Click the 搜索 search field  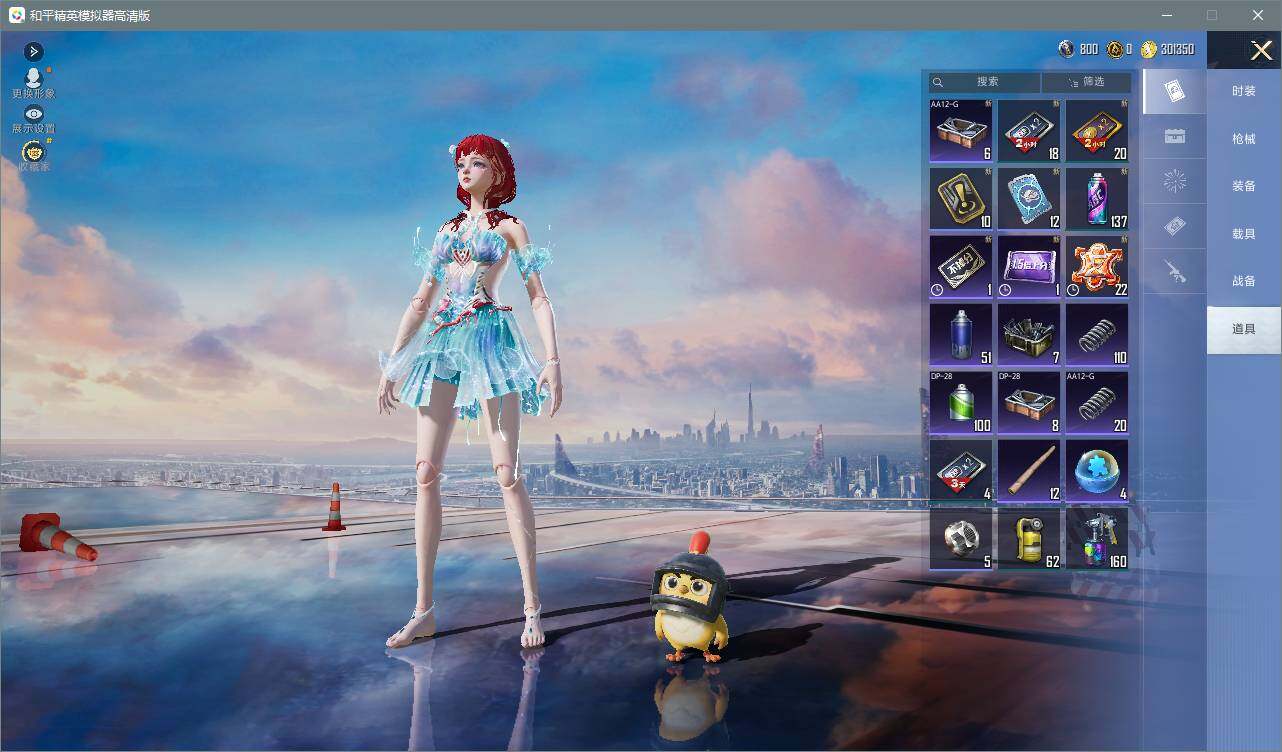[x=985, y=82]
